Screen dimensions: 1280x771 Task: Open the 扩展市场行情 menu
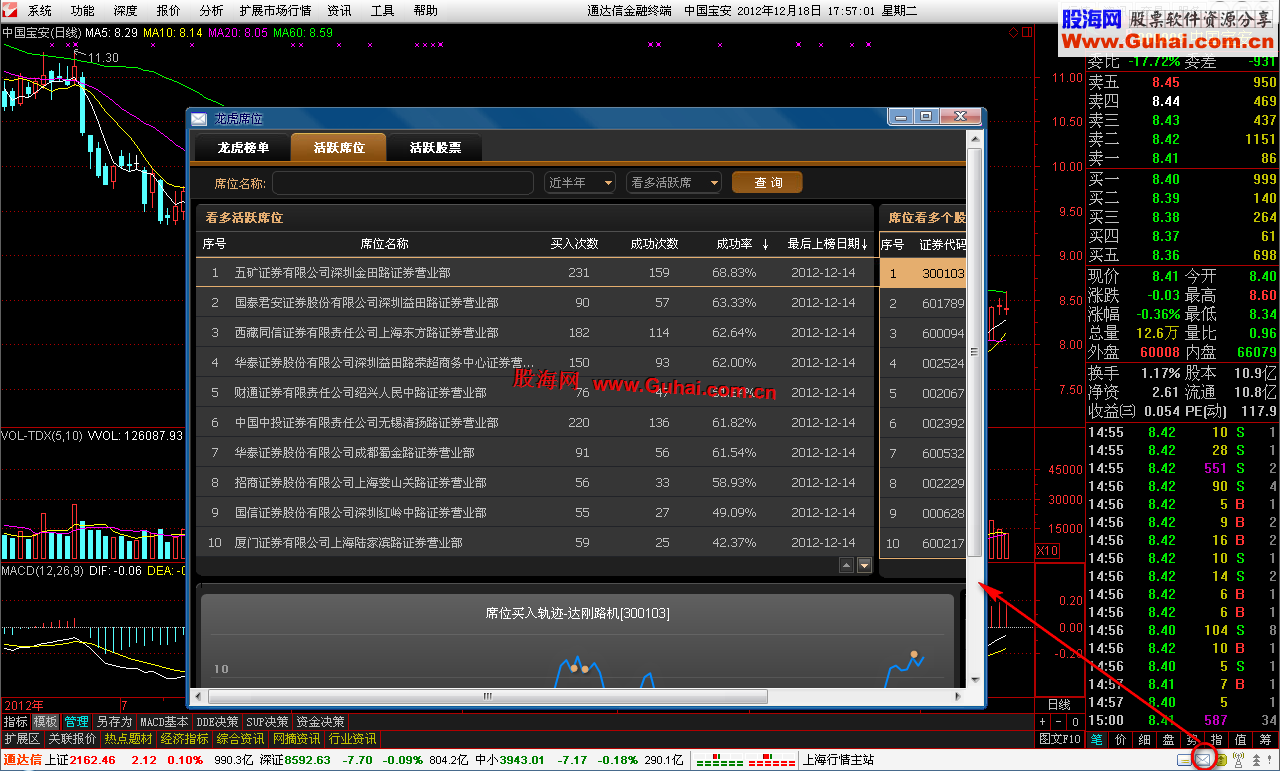click(x=275, y=11)
